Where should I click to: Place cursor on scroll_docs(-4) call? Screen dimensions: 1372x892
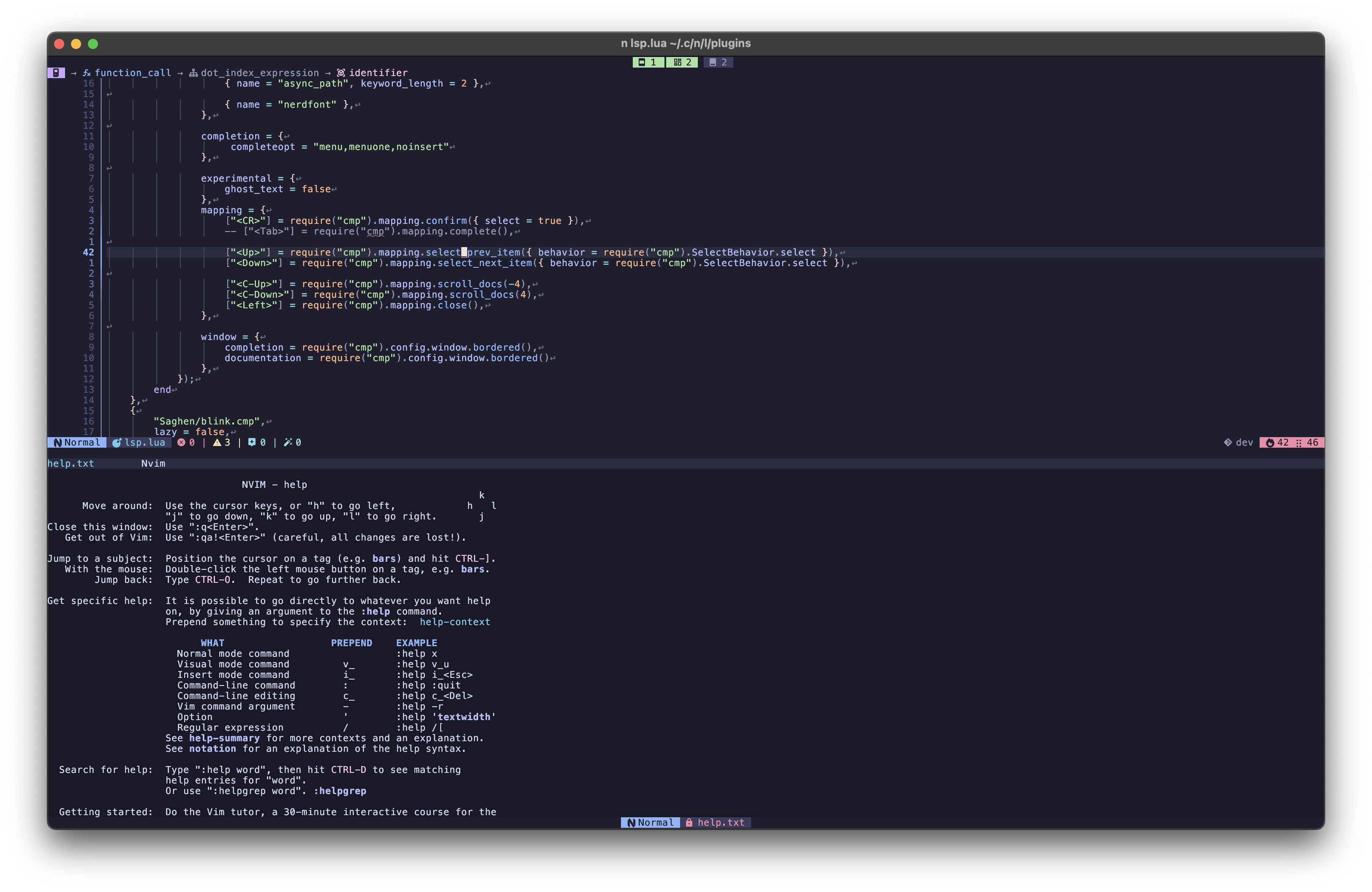[x=482, y=284]
